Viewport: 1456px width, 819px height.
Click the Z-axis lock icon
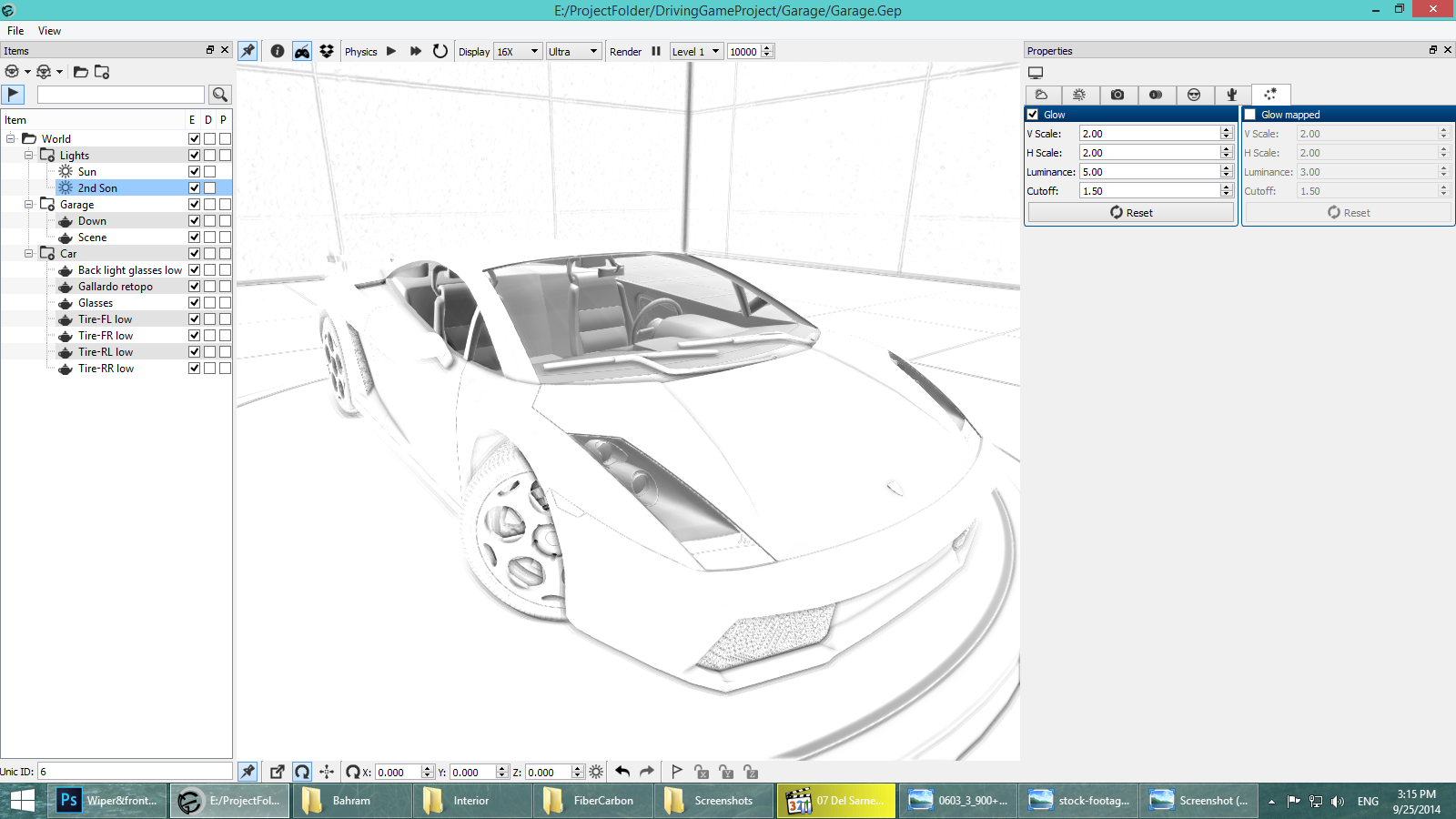[x=751, y=772]
